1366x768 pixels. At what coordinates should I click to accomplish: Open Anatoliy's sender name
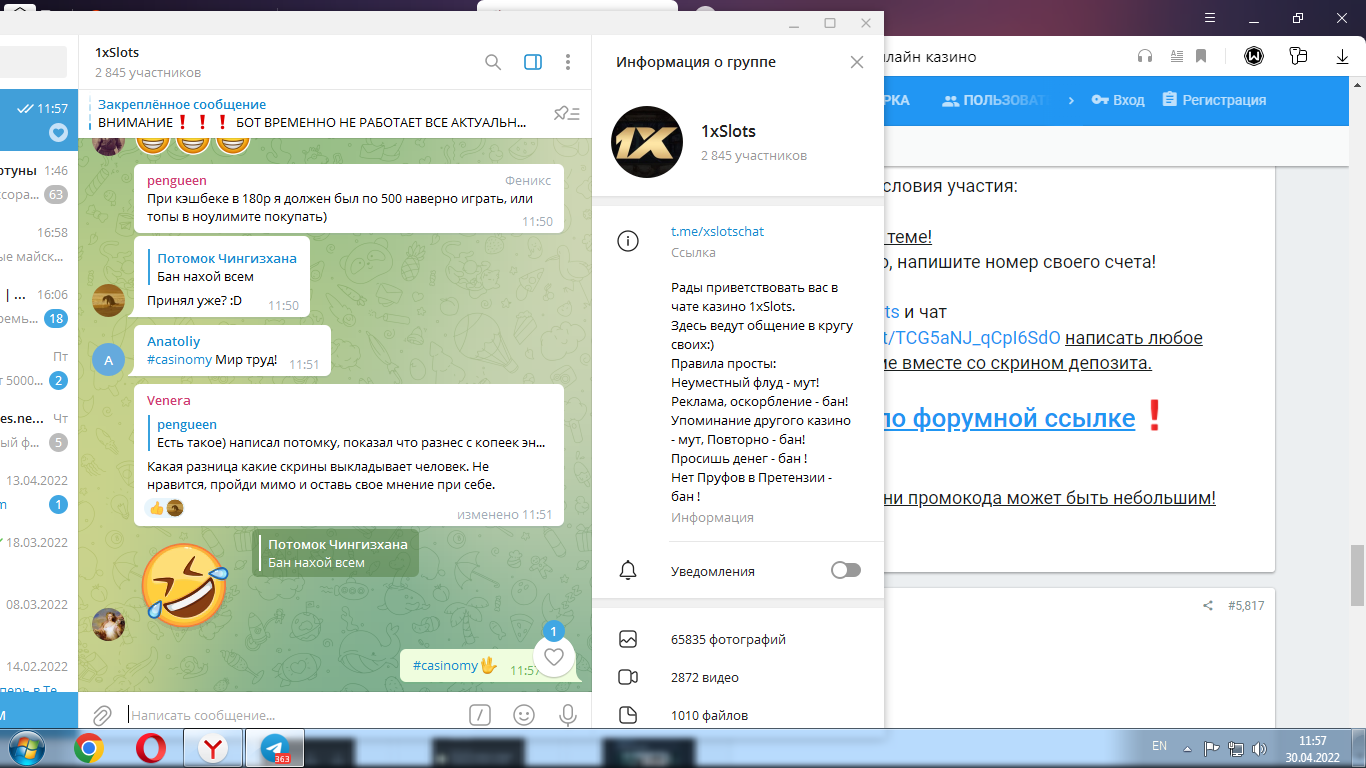coord(174,341)
